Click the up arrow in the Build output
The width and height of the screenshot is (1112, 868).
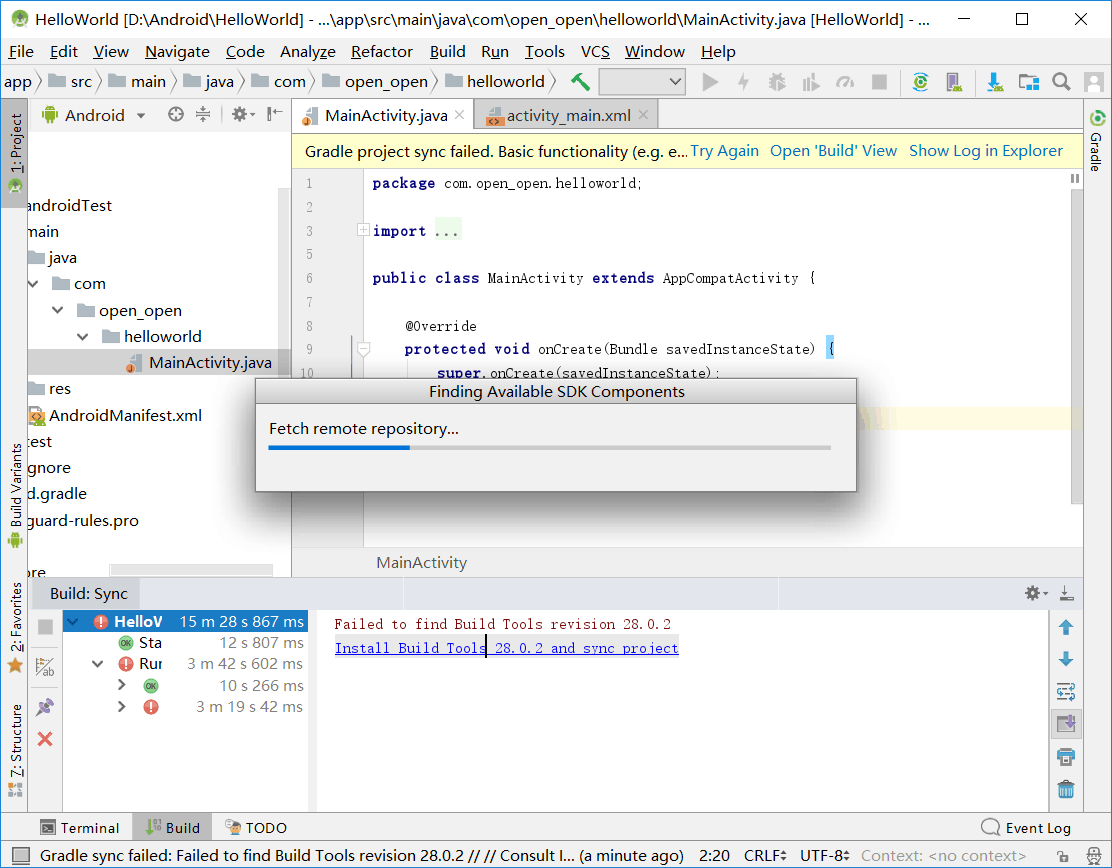(1066, 628)
